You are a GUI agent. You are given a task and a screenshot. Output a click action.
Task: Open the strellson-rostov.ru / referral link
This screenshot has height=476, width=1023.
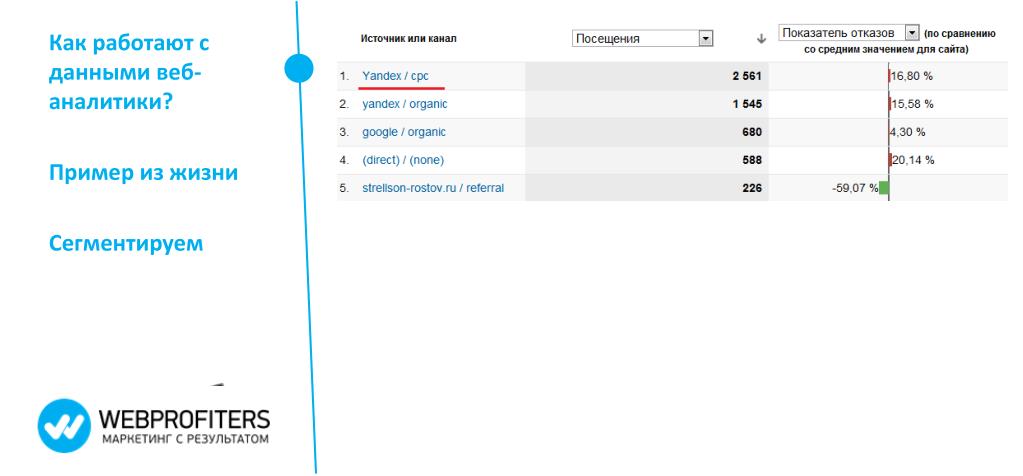[x=433, y=188]
